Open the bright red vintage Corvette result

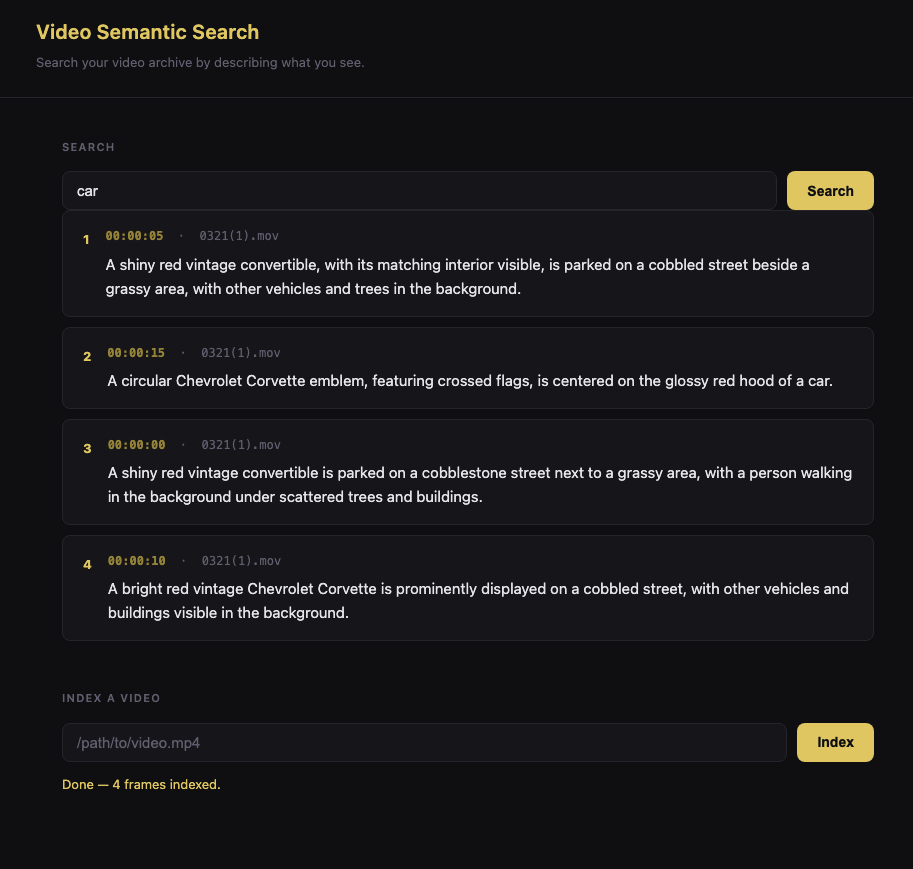click(x=478, y=601)
